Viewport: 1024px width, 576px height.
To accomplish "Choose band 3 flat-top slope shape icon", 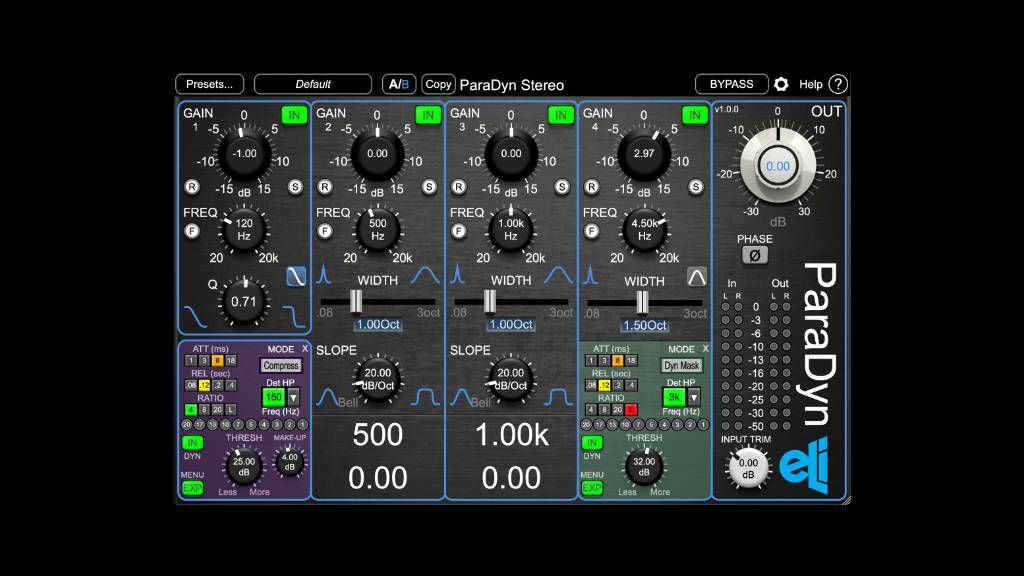I will click(x=560, y=396).
